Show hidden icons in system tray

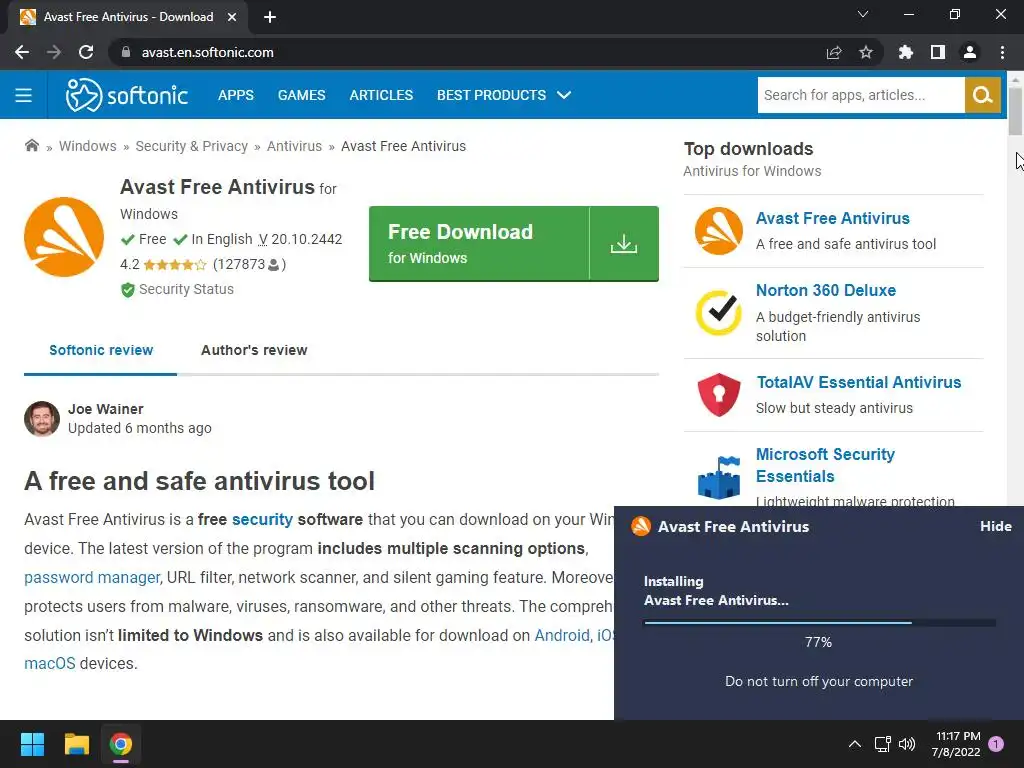pos(854,744)
